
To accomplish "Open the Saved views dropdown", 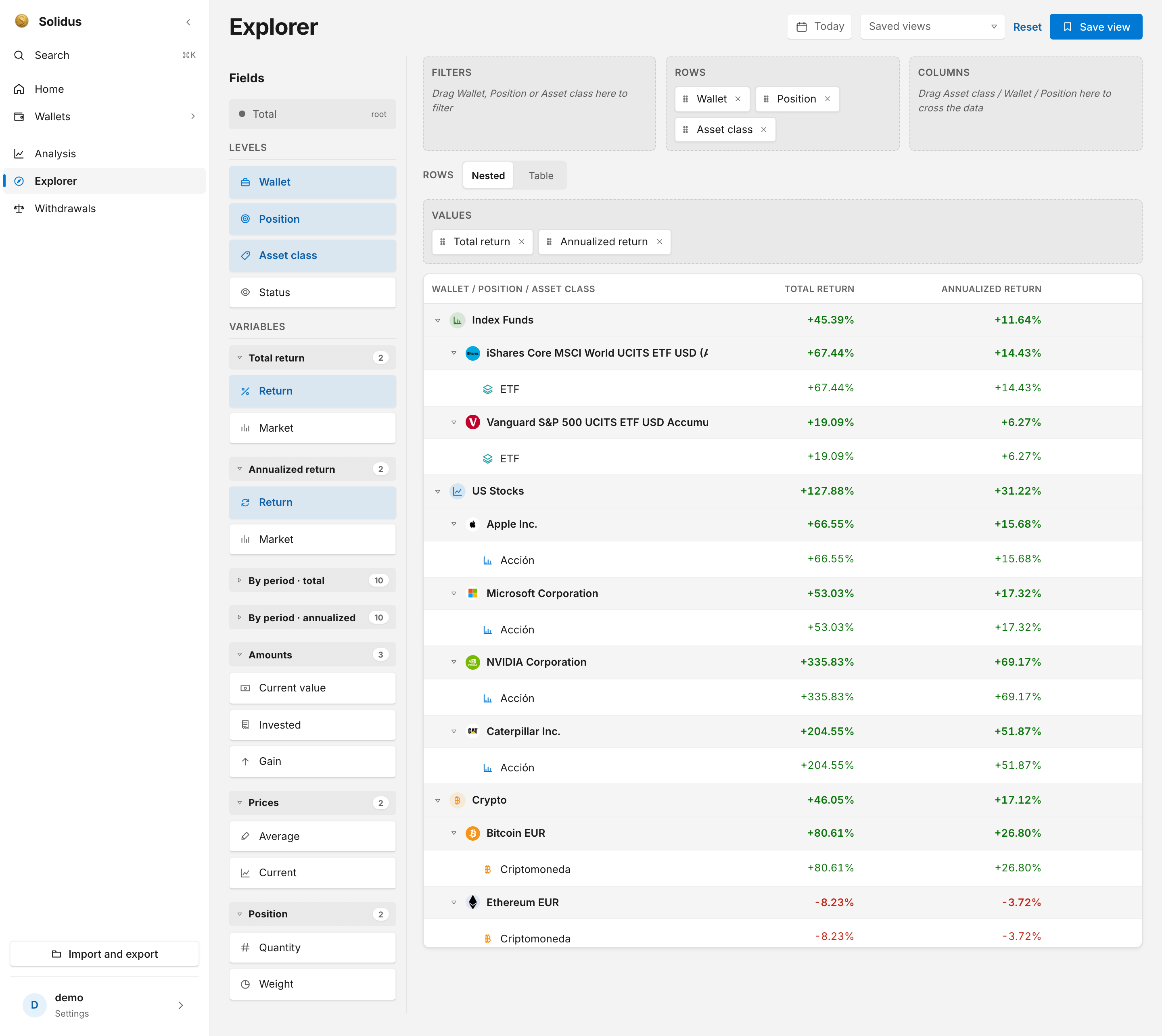I will [932, 27].
